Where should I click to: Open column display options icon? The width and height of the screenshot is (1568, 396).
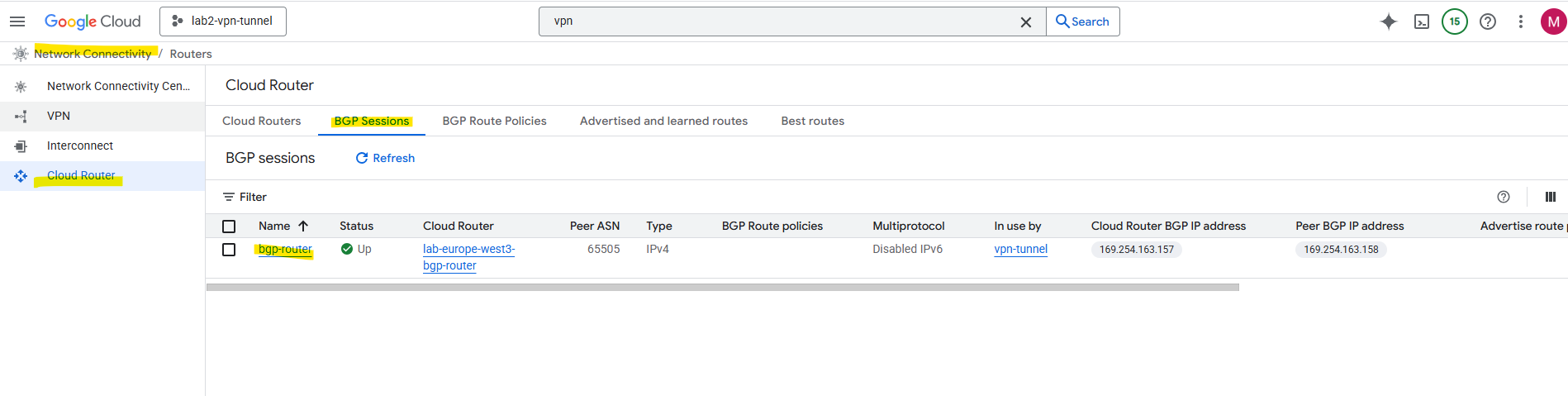(x=1550, y=197)
